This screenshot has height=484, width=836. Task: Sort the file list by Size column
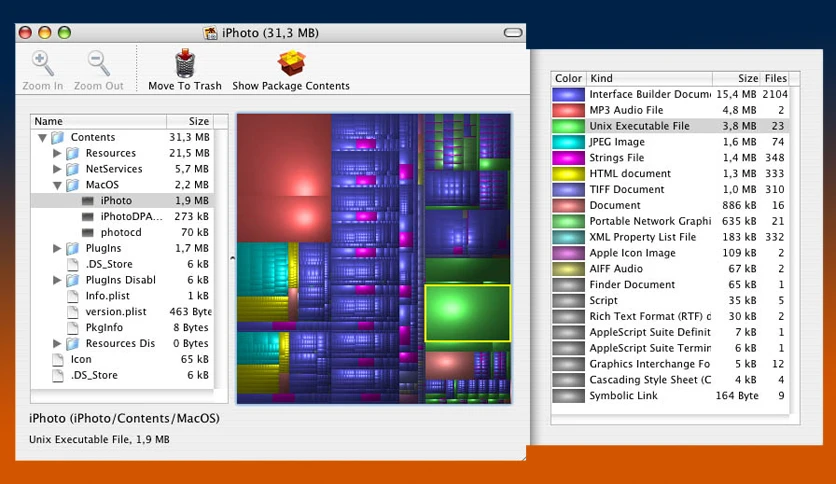click(190, 122)
